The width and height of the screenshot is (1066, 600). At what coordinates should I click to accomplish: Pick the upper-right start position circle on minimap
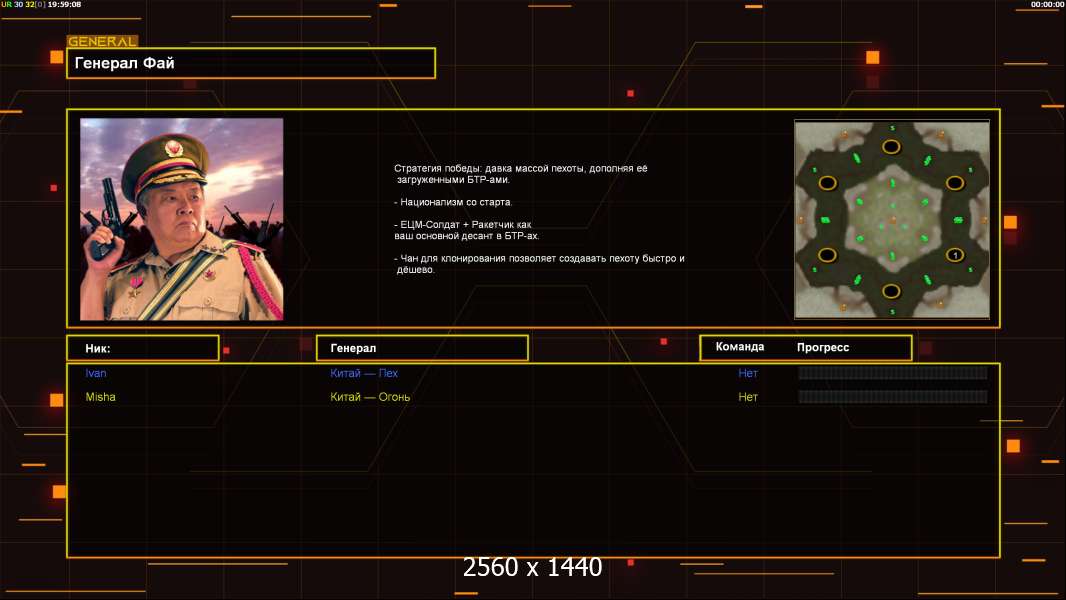pyautogui.click(x=955, y=183)
